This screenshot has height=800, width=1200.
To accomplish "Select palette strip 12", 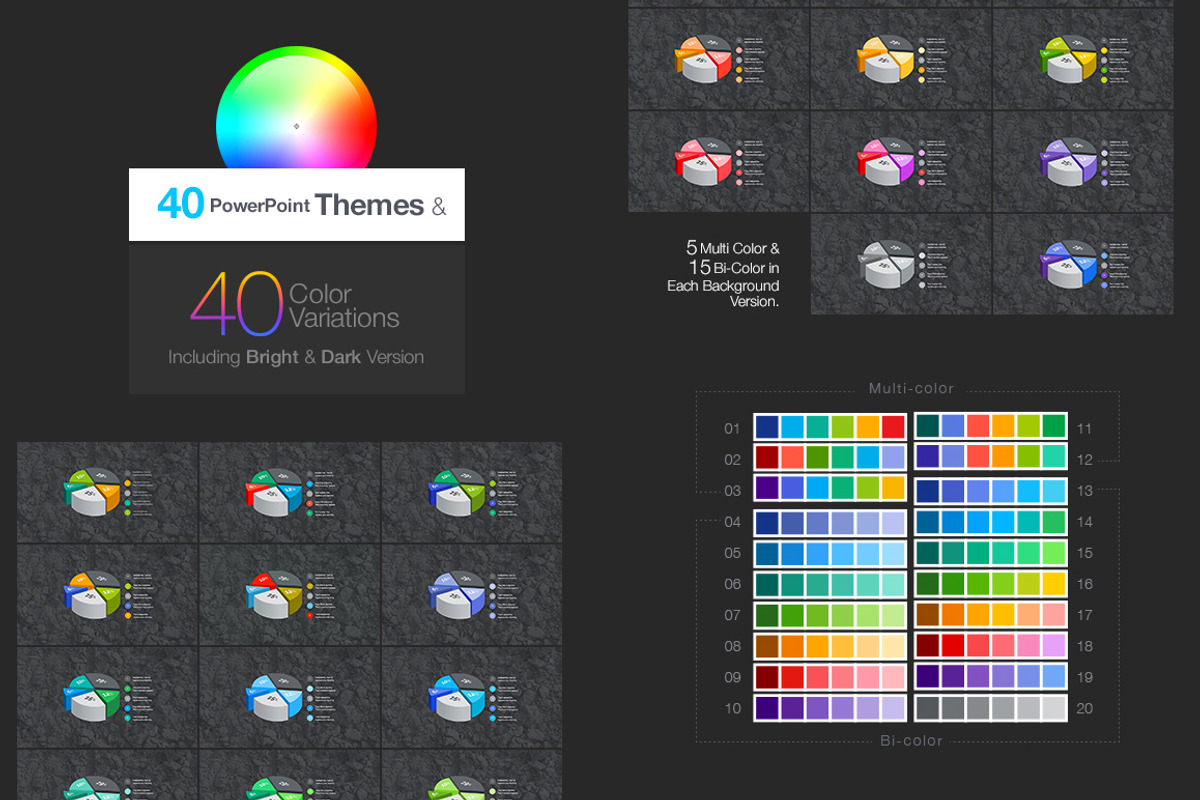I will click(991, 459).
